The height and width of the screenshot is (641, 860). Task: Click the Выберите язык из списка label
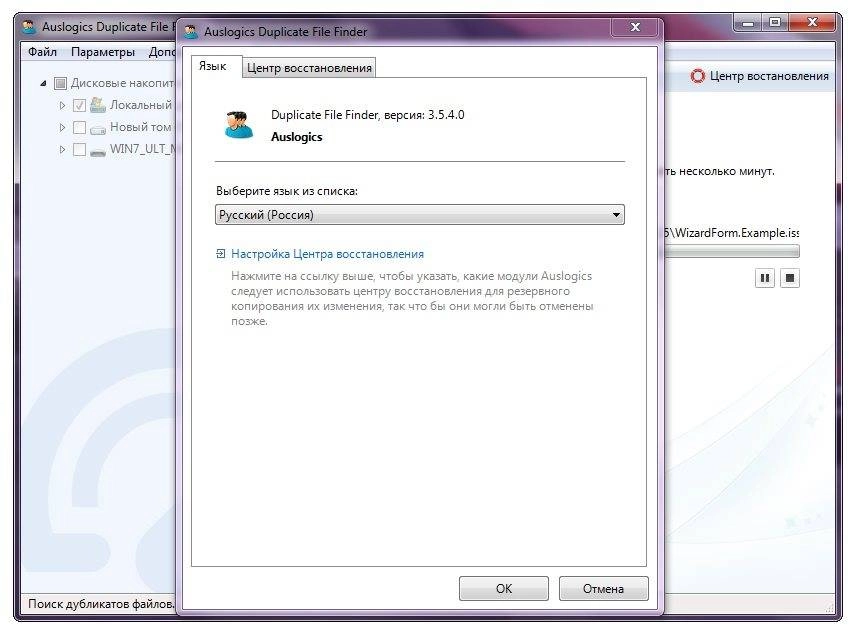[x=287, y=191]
